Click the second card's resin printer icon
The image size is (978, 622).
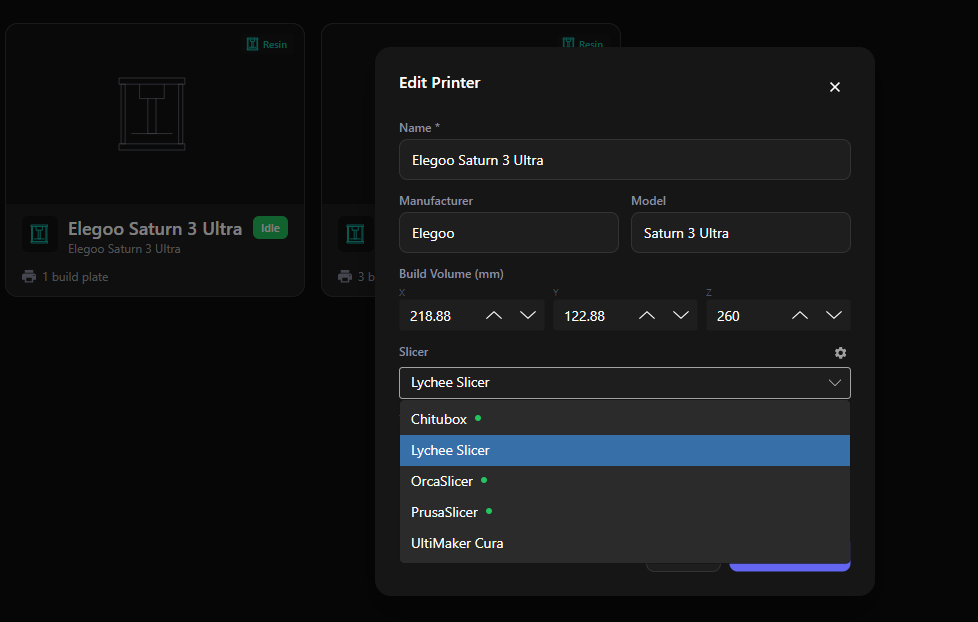coord(356,234)
